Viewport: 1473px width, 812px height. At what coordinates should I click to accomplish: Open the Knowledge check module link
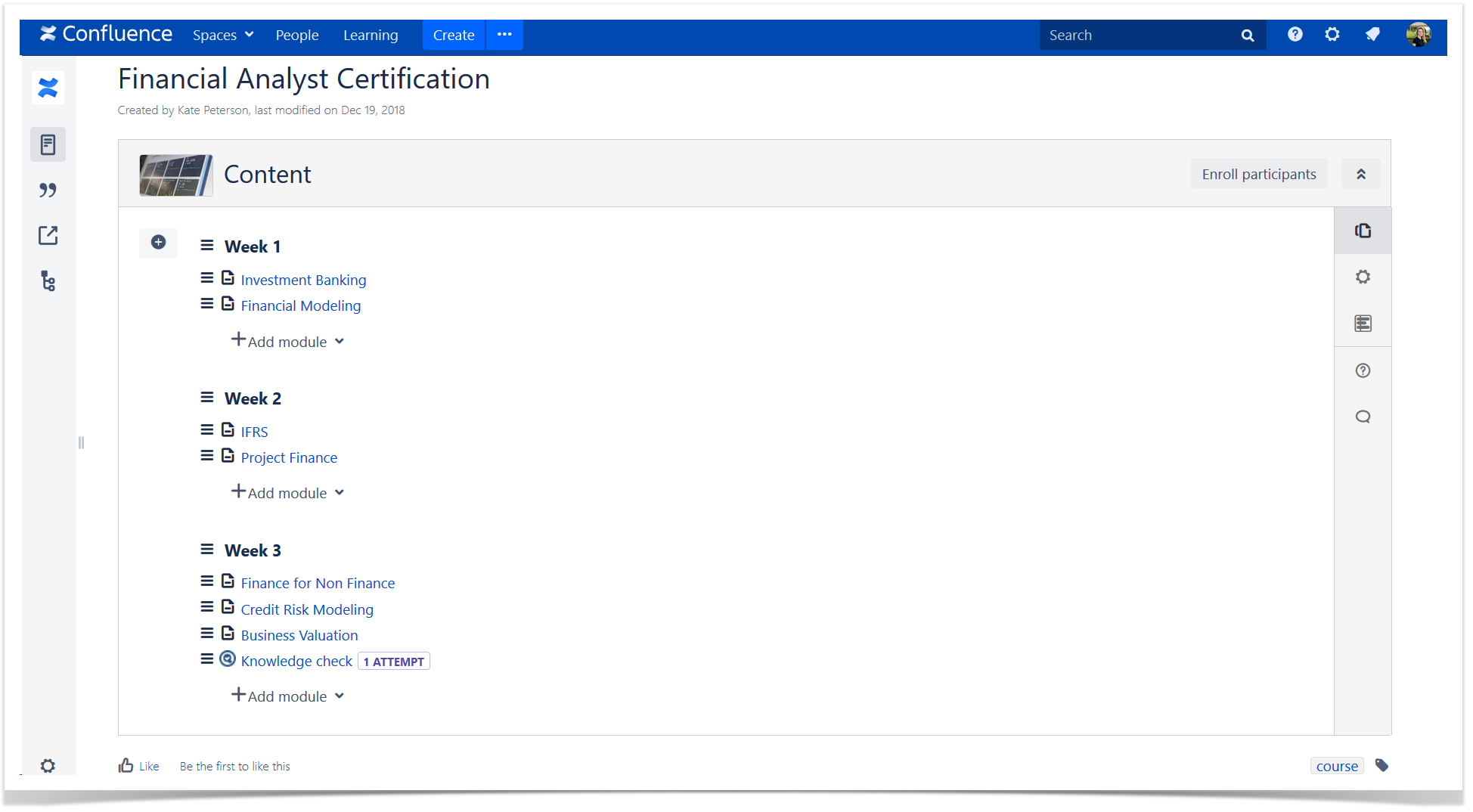pos(296,661)
